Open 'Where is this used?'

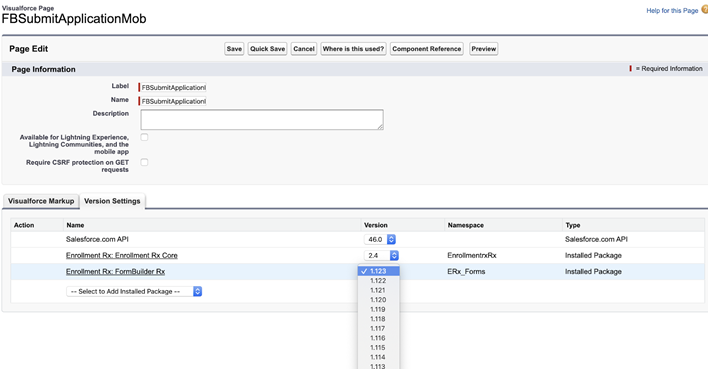(x=354, y=49)
